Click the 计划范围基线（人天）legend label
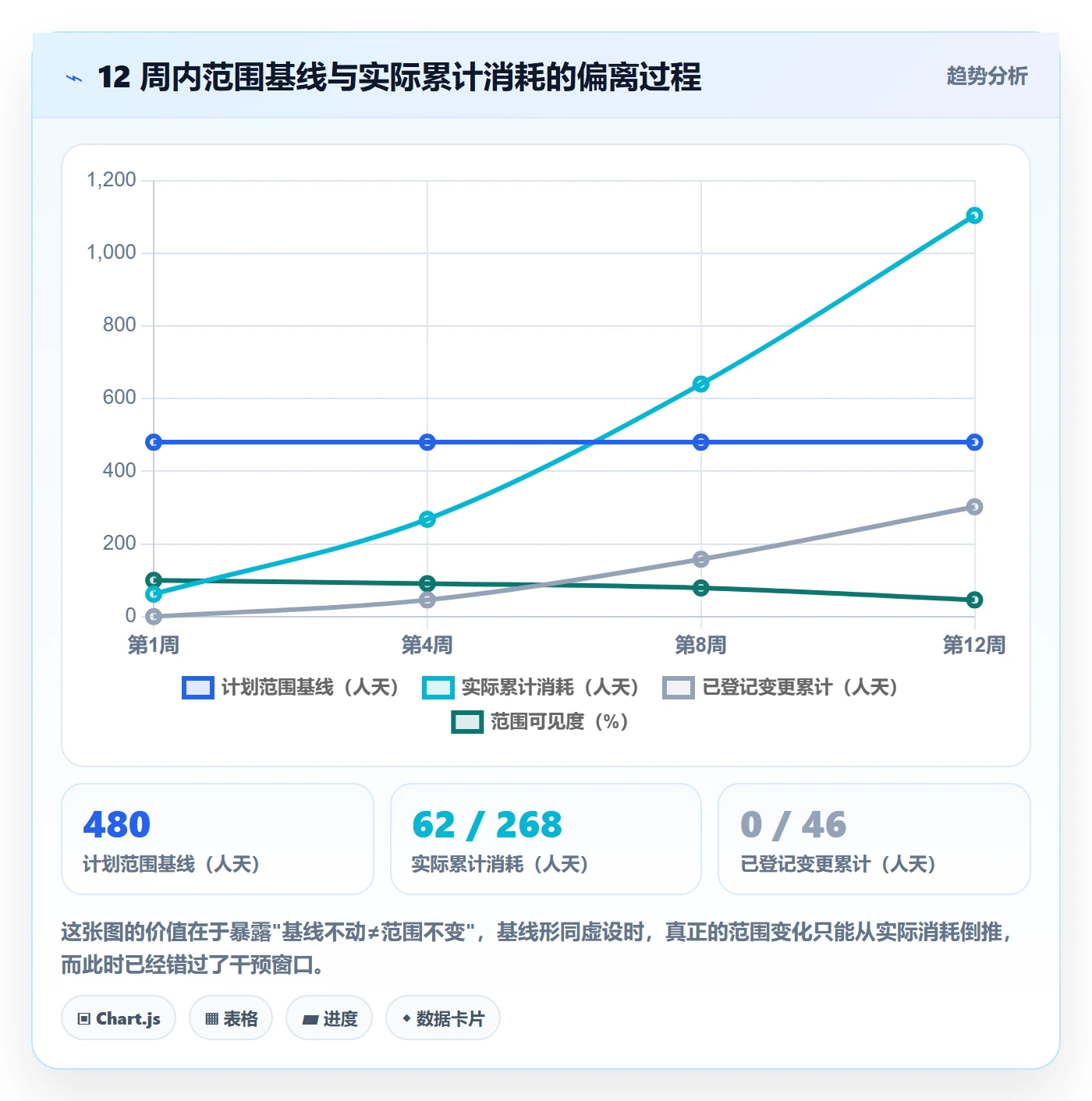The image size is (1092, 1101). point(310,688)
